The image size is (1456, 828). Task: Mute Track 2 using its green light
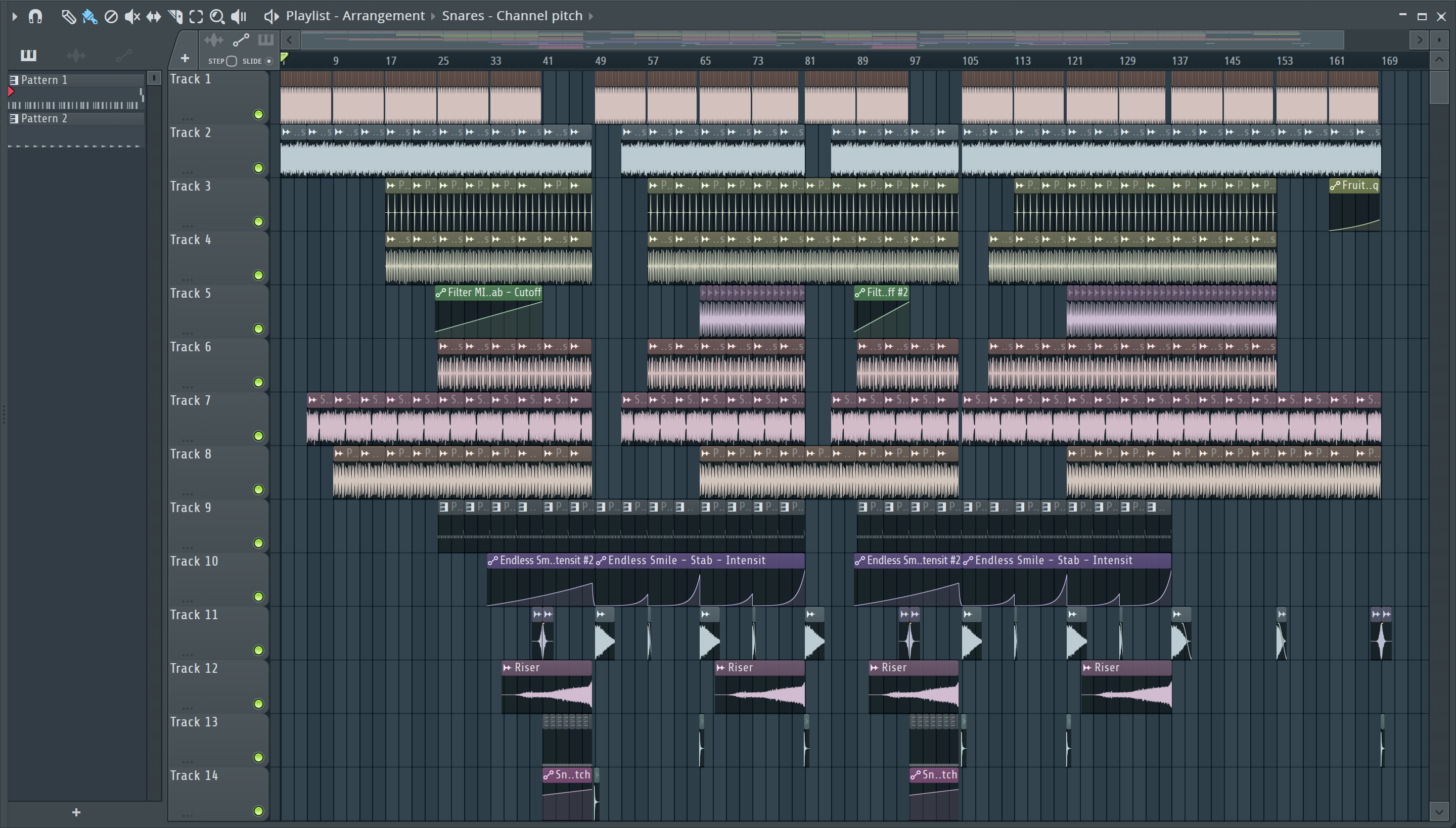pos(258,168)
